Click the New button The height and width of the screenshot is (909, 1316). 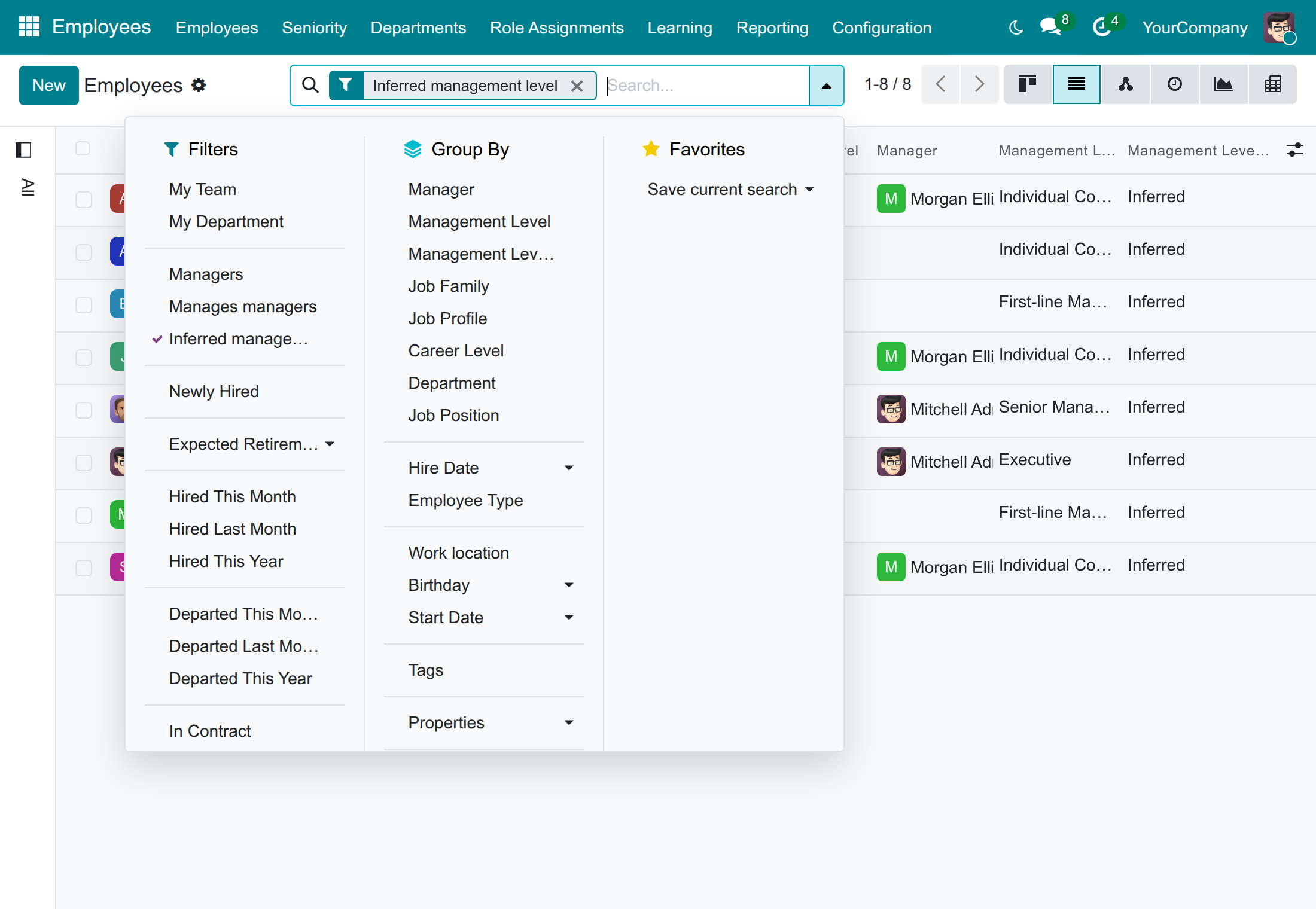[49, 86]
